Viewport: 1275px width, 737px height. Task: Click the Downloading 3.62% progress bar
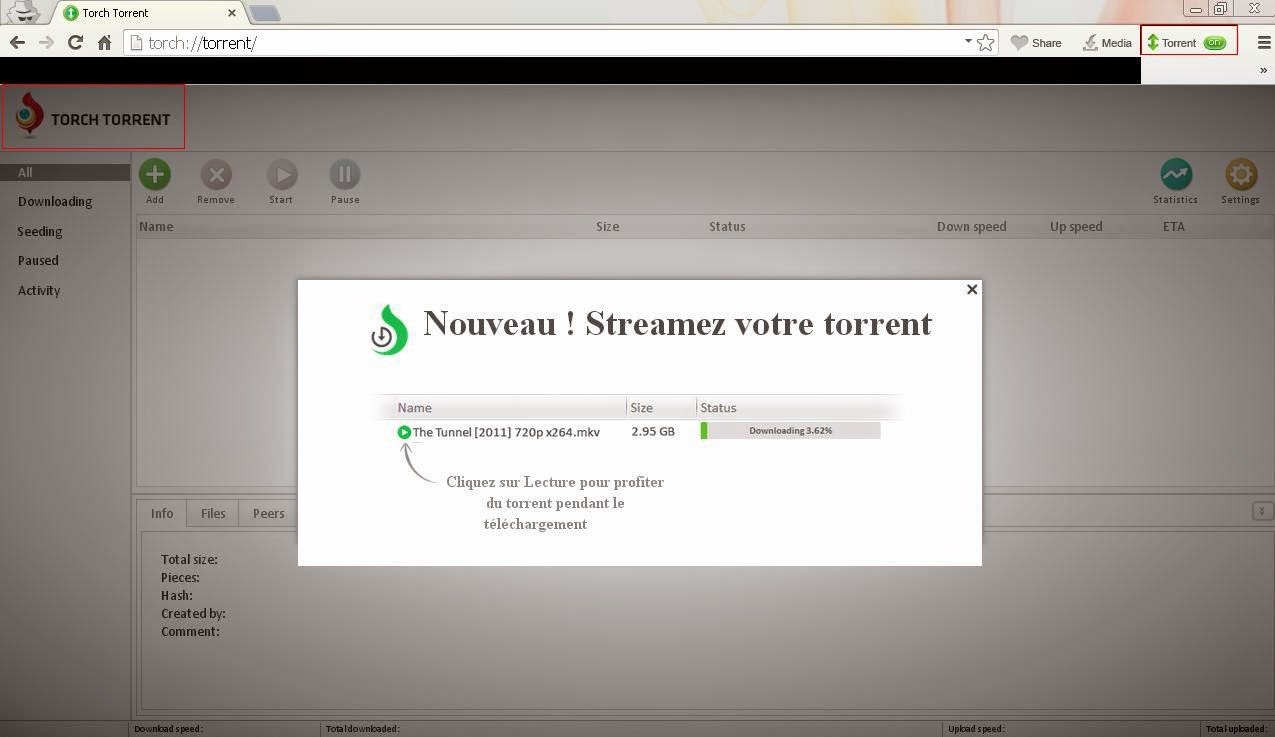click(790, 431)
